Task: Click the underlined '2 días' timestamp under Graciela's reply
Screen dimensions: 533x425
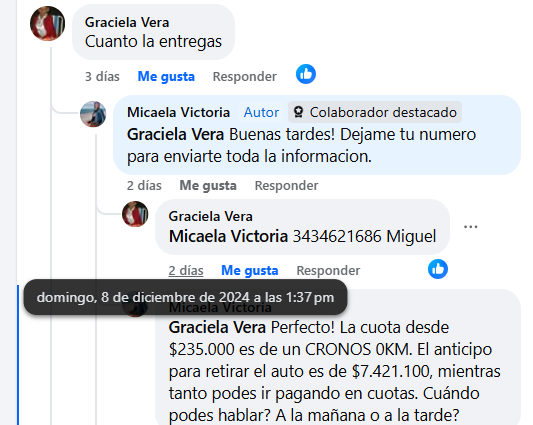Action: click(186, 271)
